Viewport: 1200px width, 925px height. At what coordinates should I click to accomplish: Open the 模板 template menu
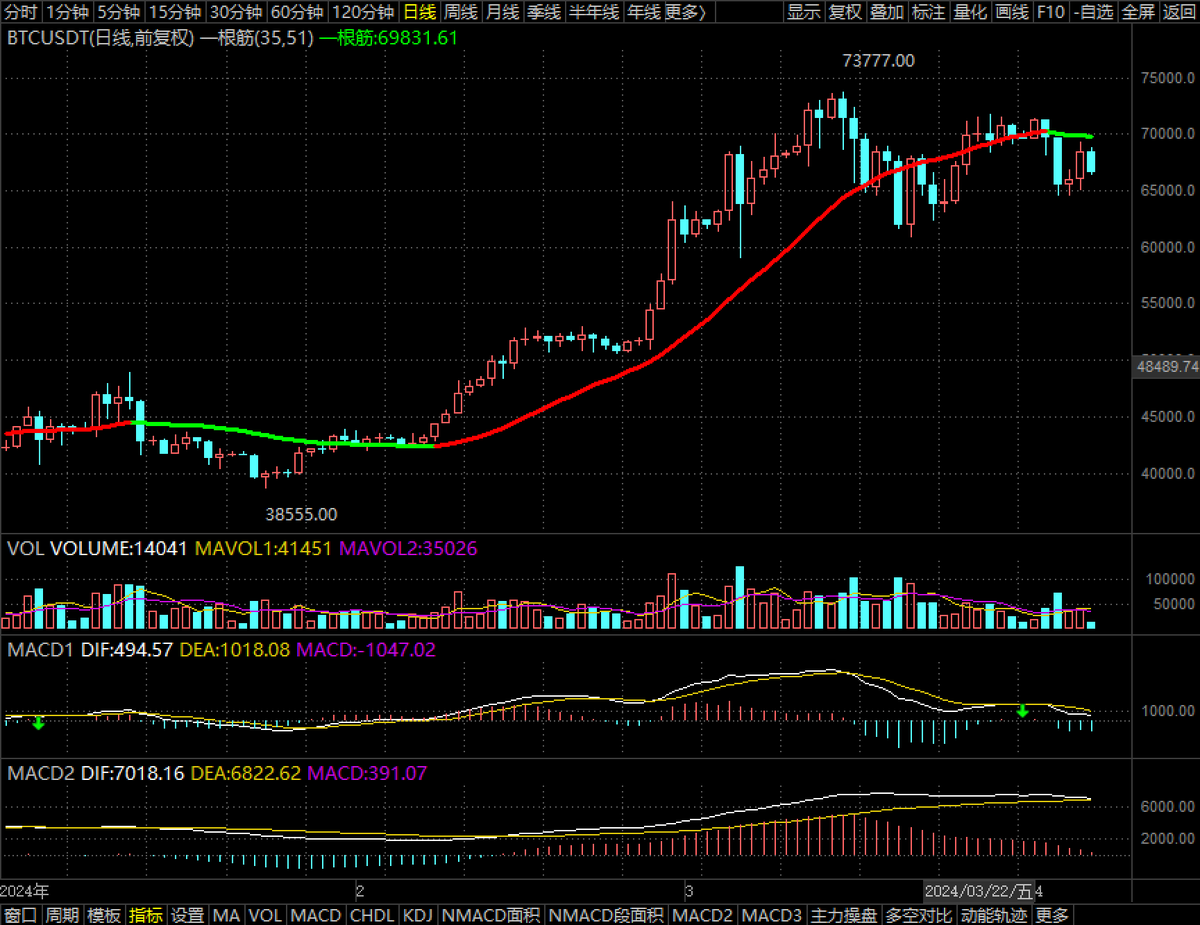[x=105, y=915]
